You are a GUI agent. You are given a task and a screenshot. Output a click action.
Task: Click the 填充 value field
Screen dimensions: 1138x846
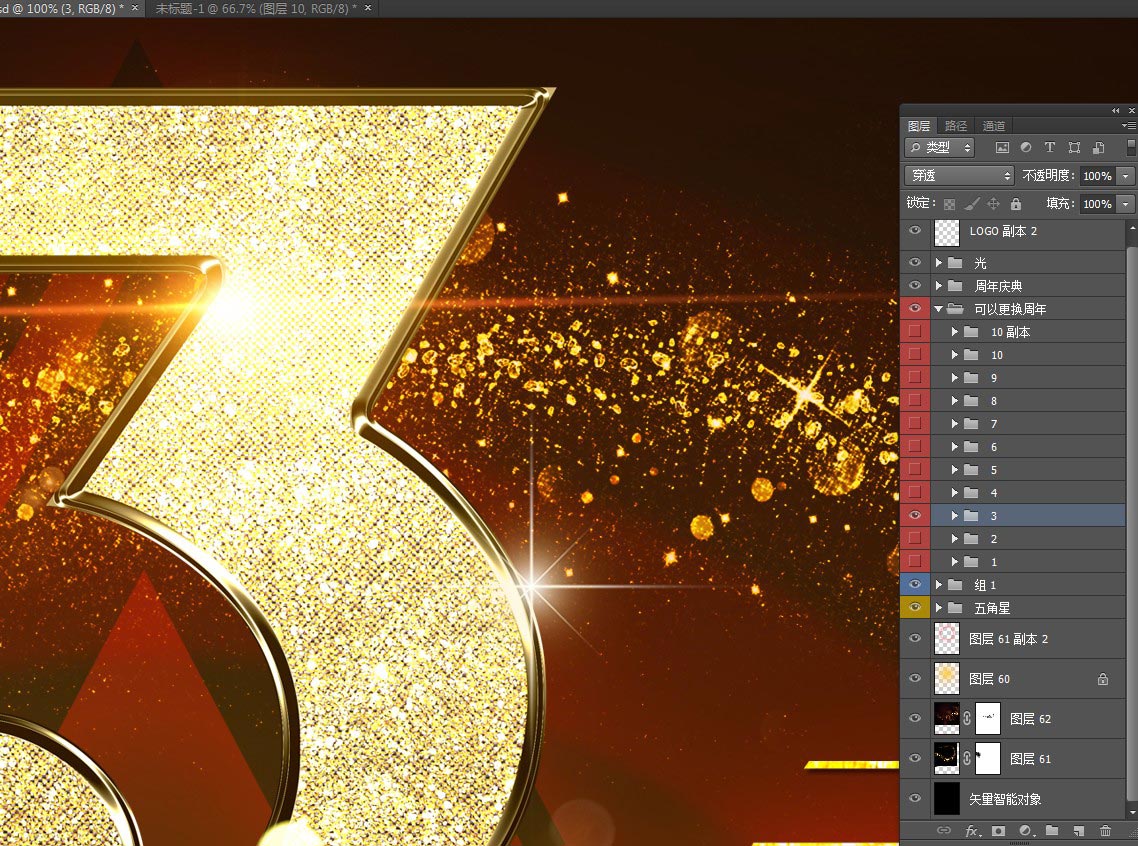click(1097, 204)
